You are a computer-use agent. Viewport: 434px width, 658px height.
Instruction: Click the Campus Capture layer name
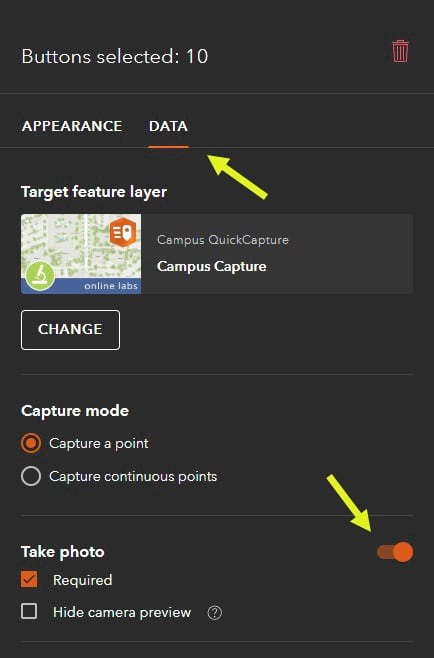point(212,266)
